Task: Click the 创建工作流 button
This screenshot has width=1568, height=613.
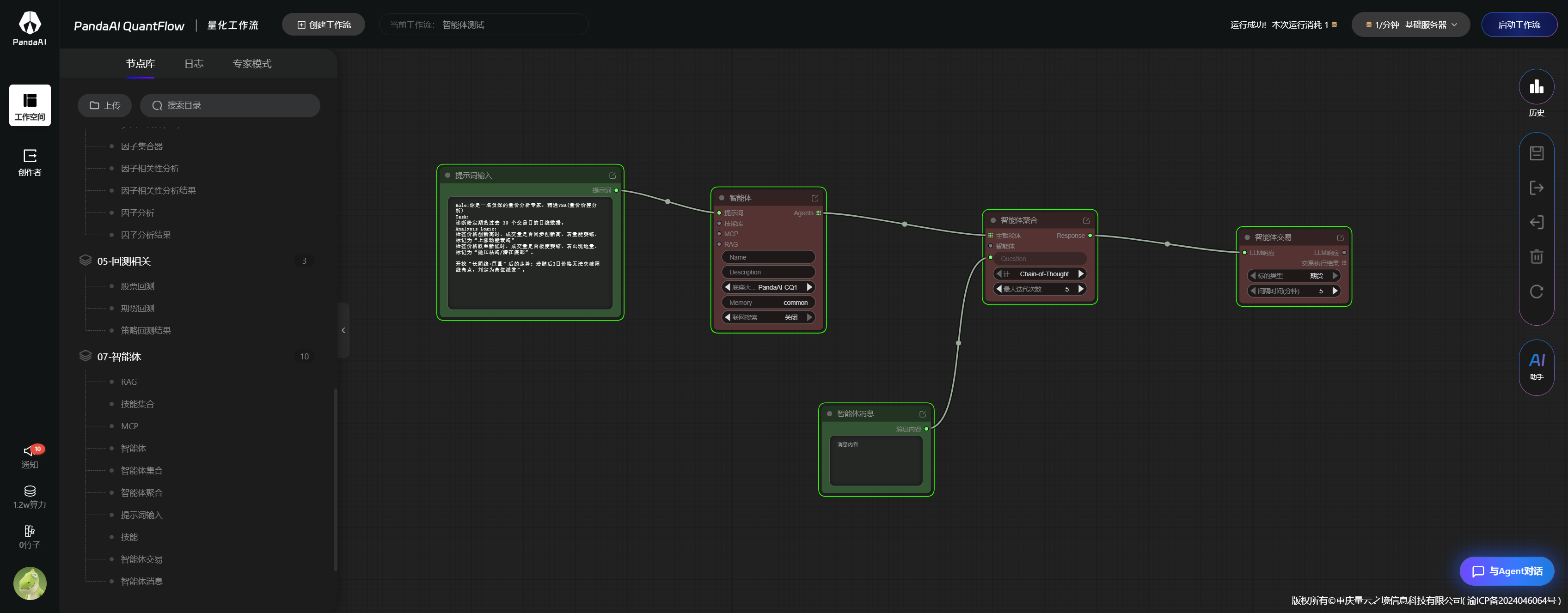Action: [323, 25]
